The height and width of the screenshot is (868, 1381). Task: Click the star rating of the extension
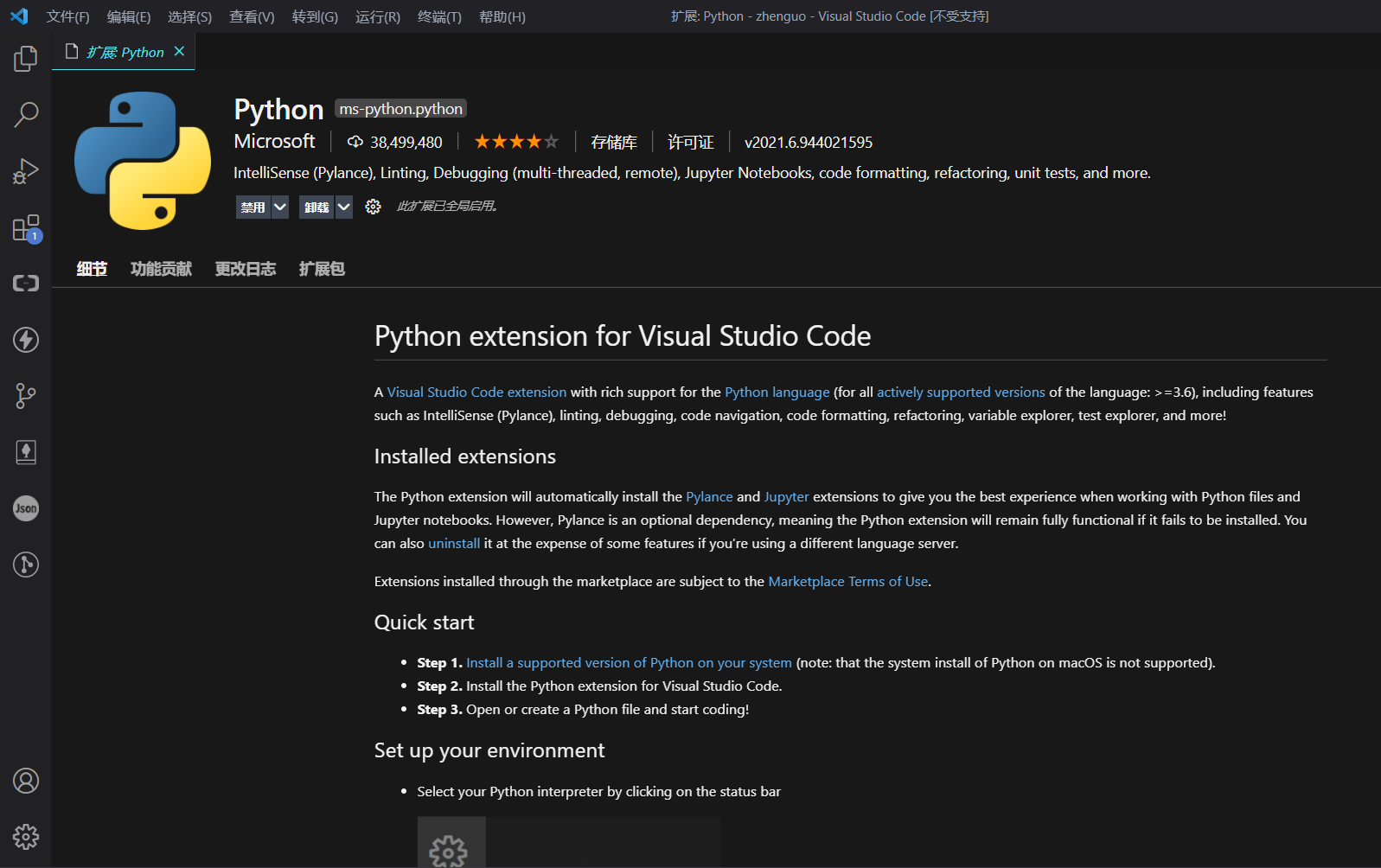tap(516, 142)
